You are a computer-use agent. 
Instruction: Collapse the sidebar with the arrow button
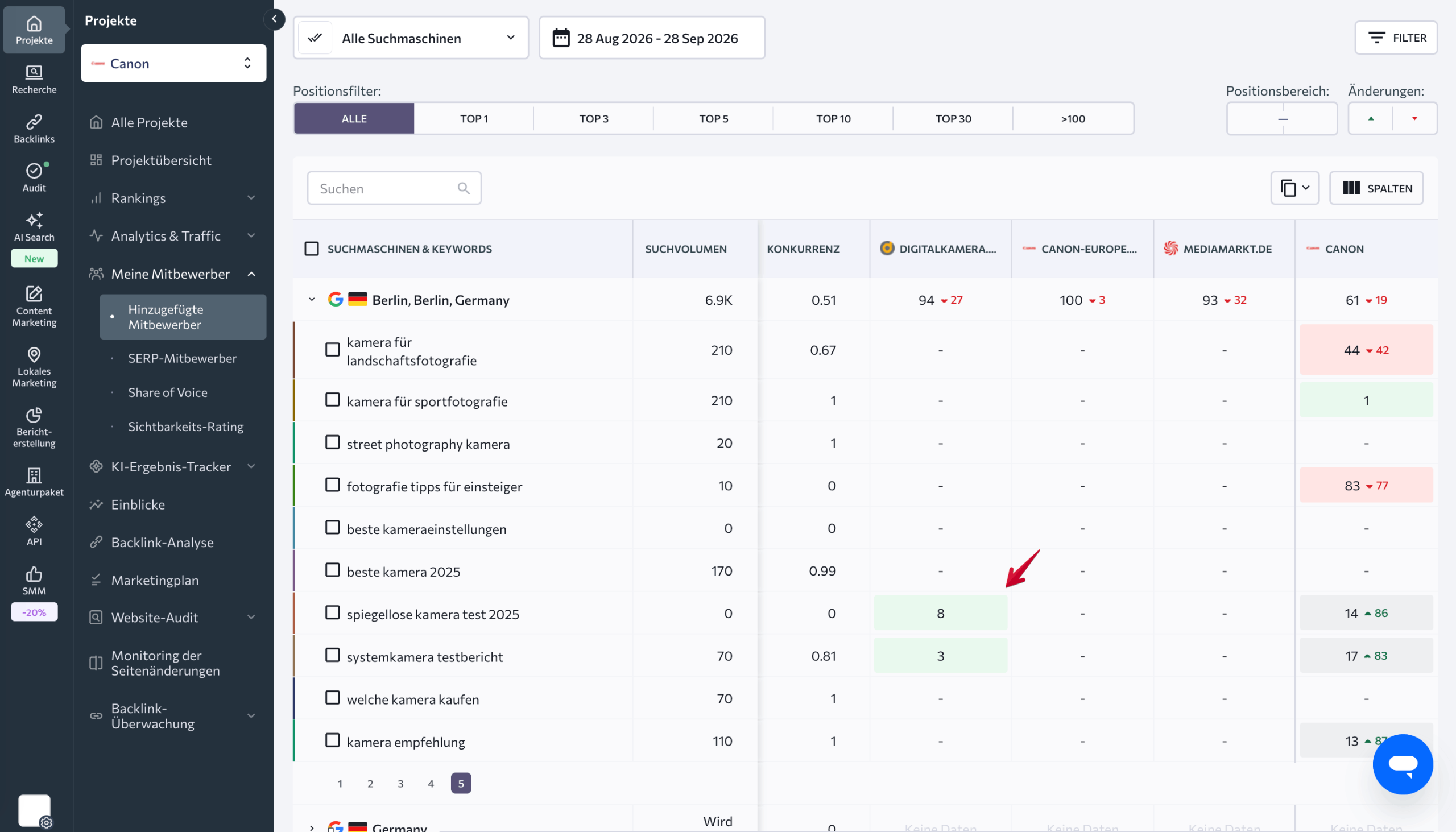coord(274,19)
